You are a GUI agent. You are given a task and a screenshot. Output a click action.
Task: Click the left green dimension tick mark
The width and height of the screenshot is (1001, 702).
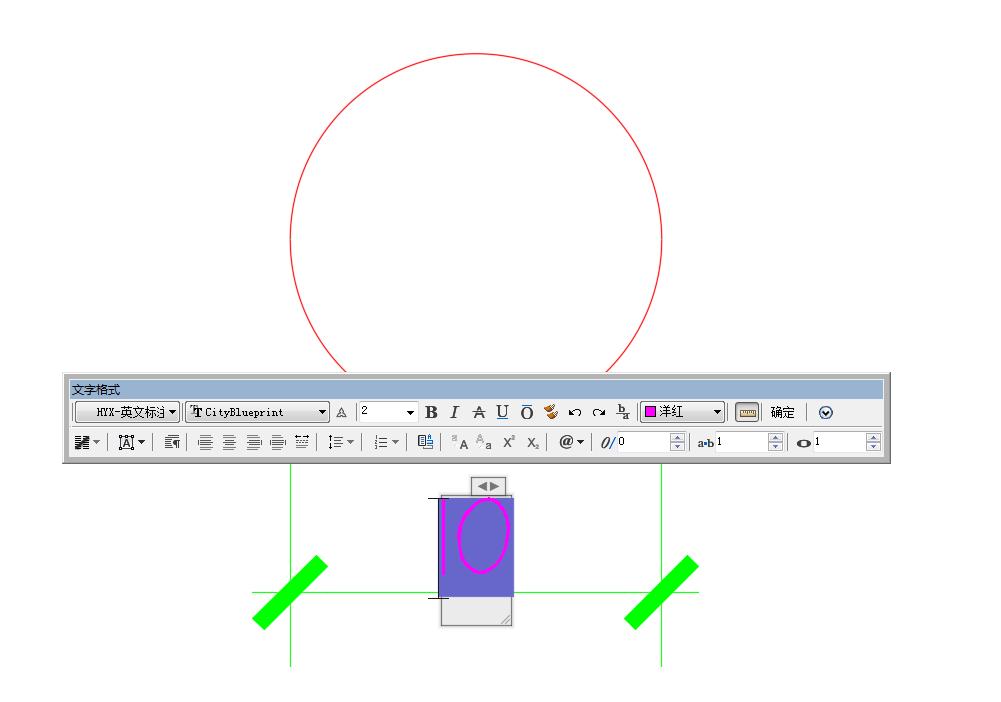click(290, 592)
